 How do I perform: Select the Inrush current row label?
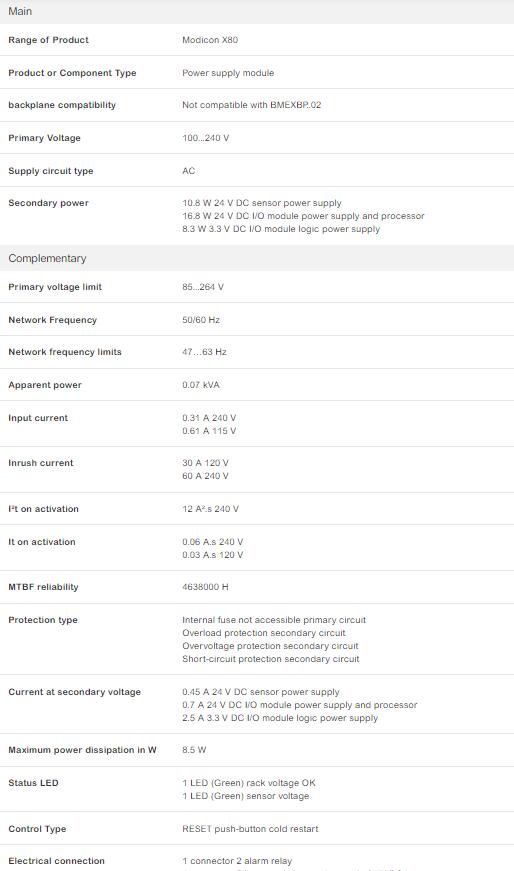[41, 463]
